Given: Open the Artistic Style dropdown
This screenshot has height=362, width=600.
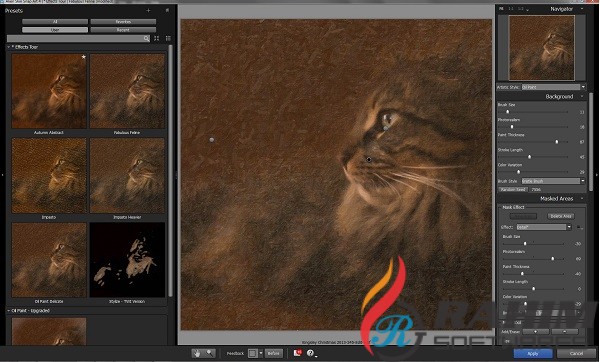Looking at the screenshot, I should (x=553, y=87).
